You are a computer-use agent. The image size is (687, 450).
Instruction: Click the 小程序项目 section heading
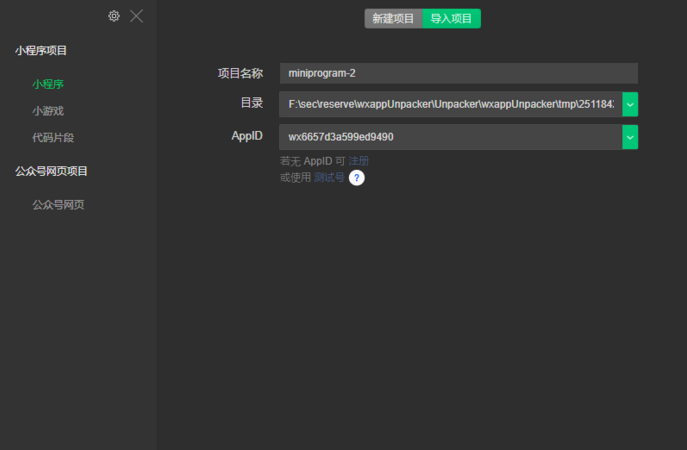coord(41,50)
